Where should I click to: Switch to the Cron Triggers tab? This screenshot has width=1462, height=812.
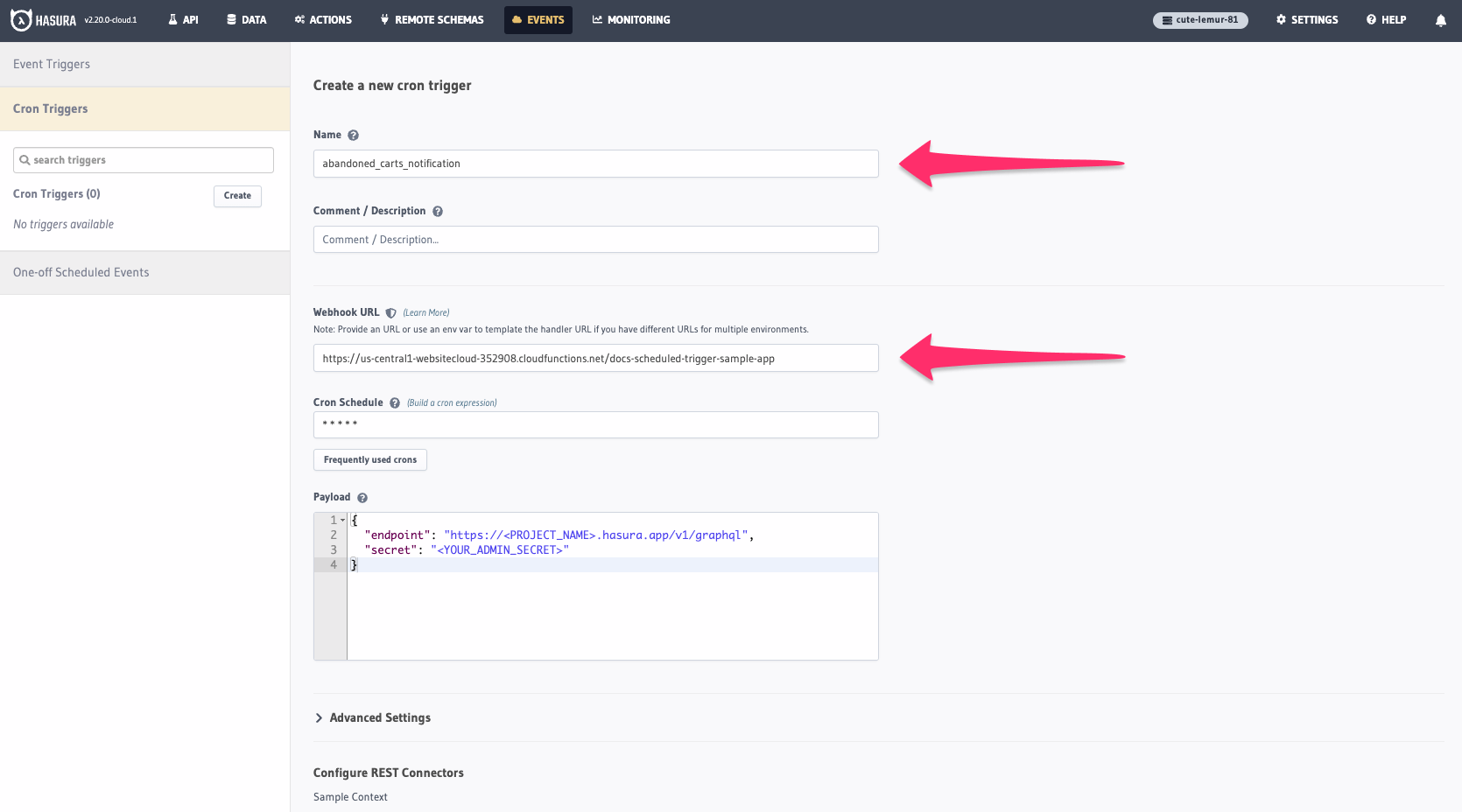(x=50, y=108)
